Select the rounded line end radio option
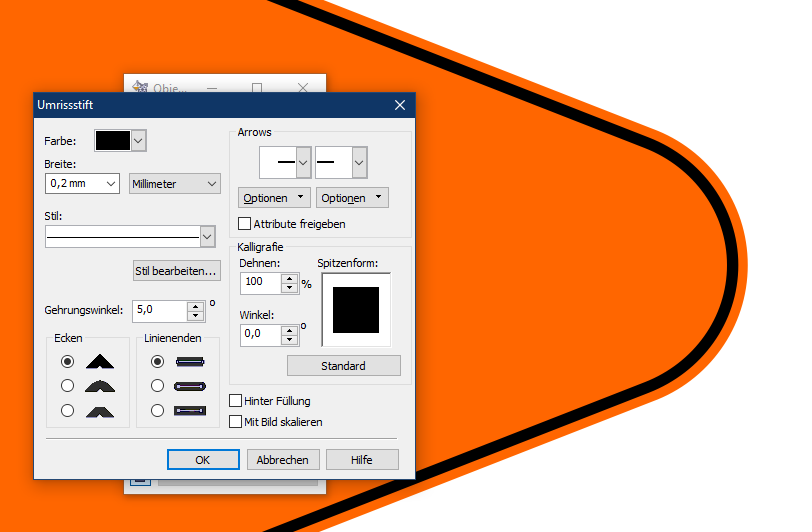The width and height of the screenshot is (812, 532). click(157, 385)
